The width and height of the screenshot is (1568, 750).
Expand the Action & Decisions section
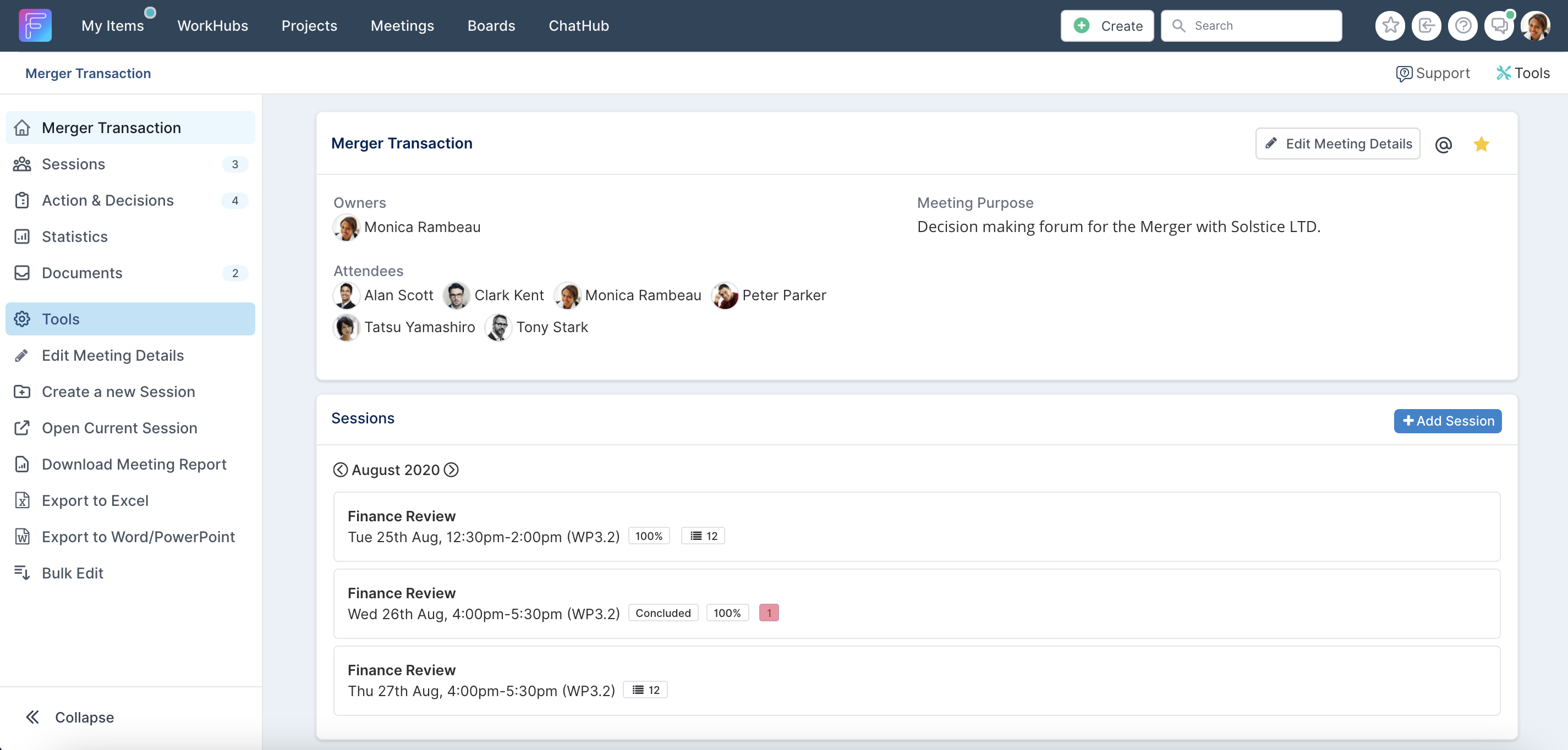[108, 200]
